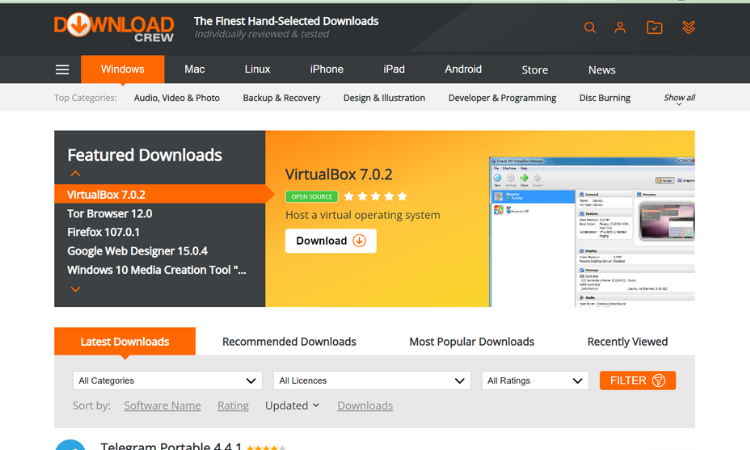
Task: Expand Show all categories
Action: pyautogui.click(x=679, y=98)
